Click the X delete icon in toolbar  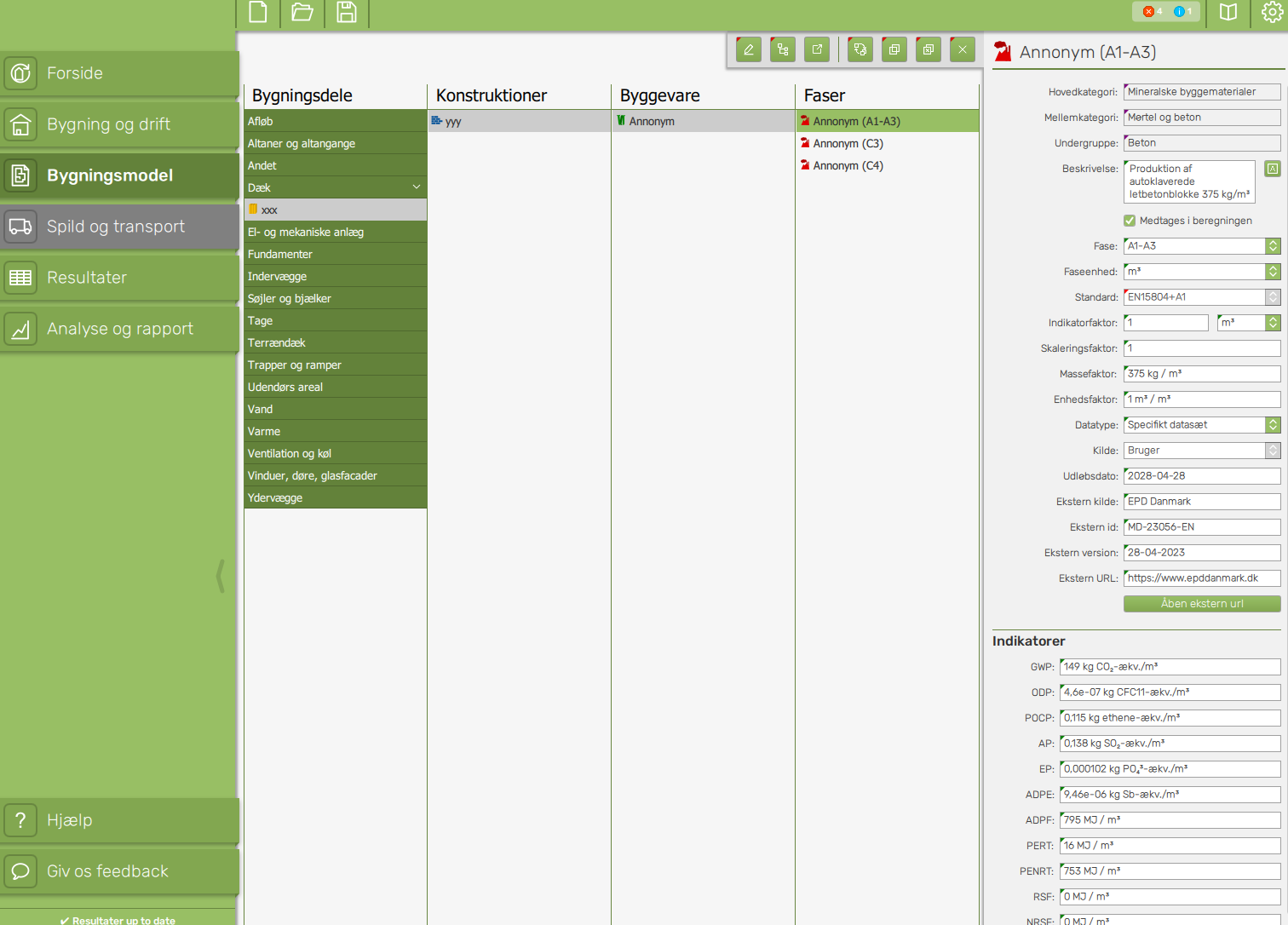click(962, 49)
